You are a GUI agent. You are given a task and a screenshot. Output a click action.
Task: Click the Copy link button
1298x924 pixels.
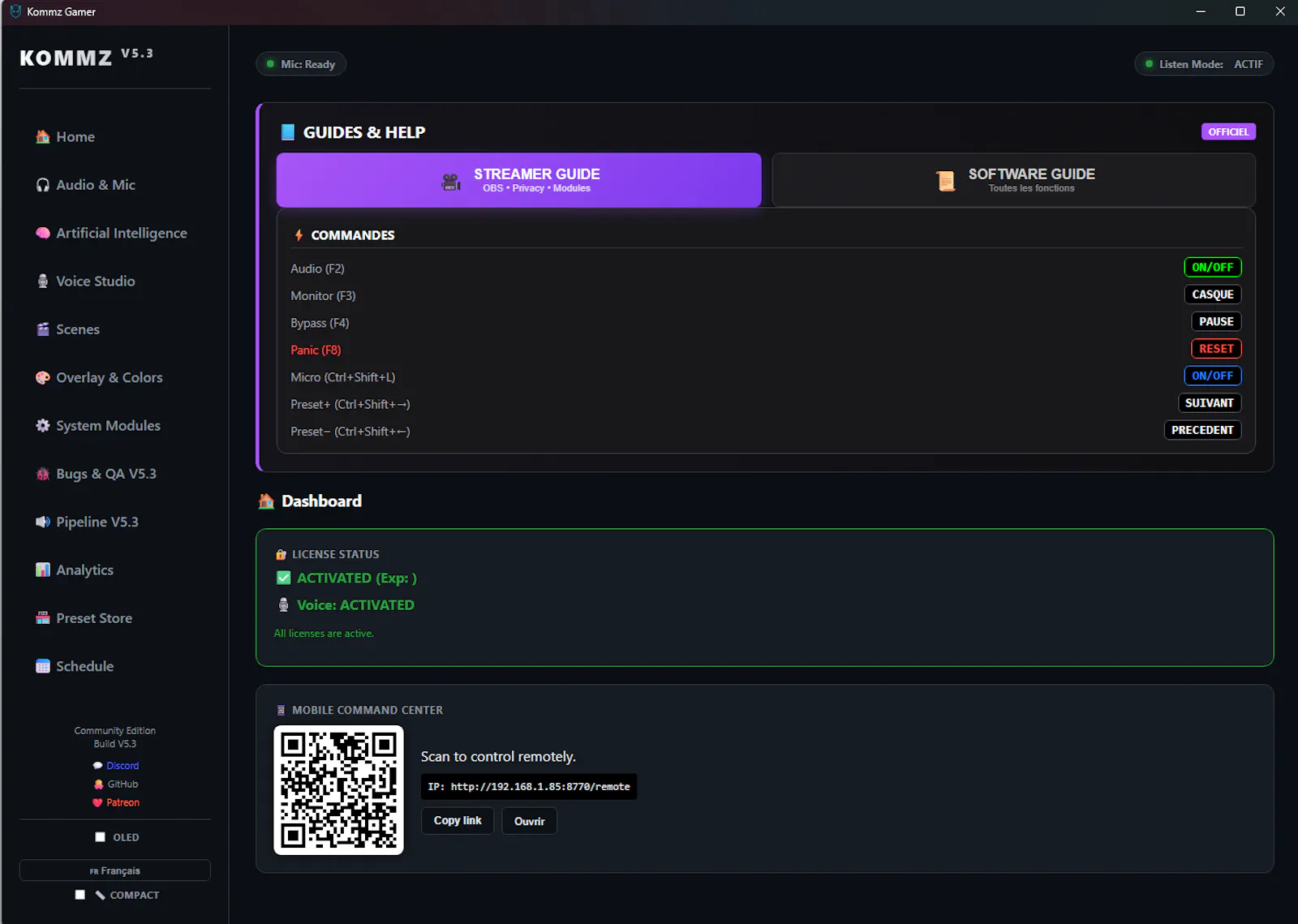(x=458, y=821)
